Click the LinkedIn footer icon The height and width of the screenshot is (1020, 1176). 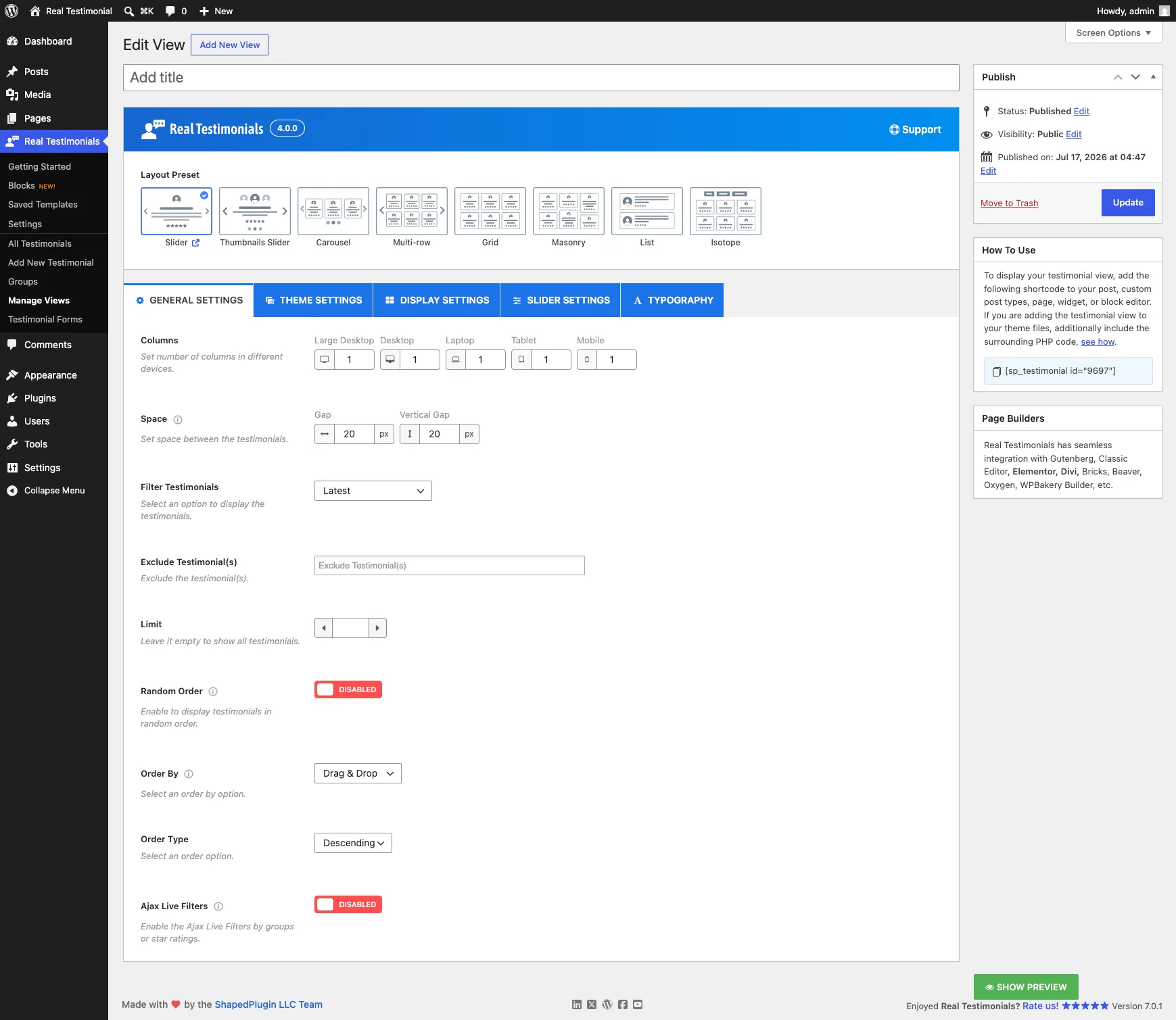[x=577, y=1004]
